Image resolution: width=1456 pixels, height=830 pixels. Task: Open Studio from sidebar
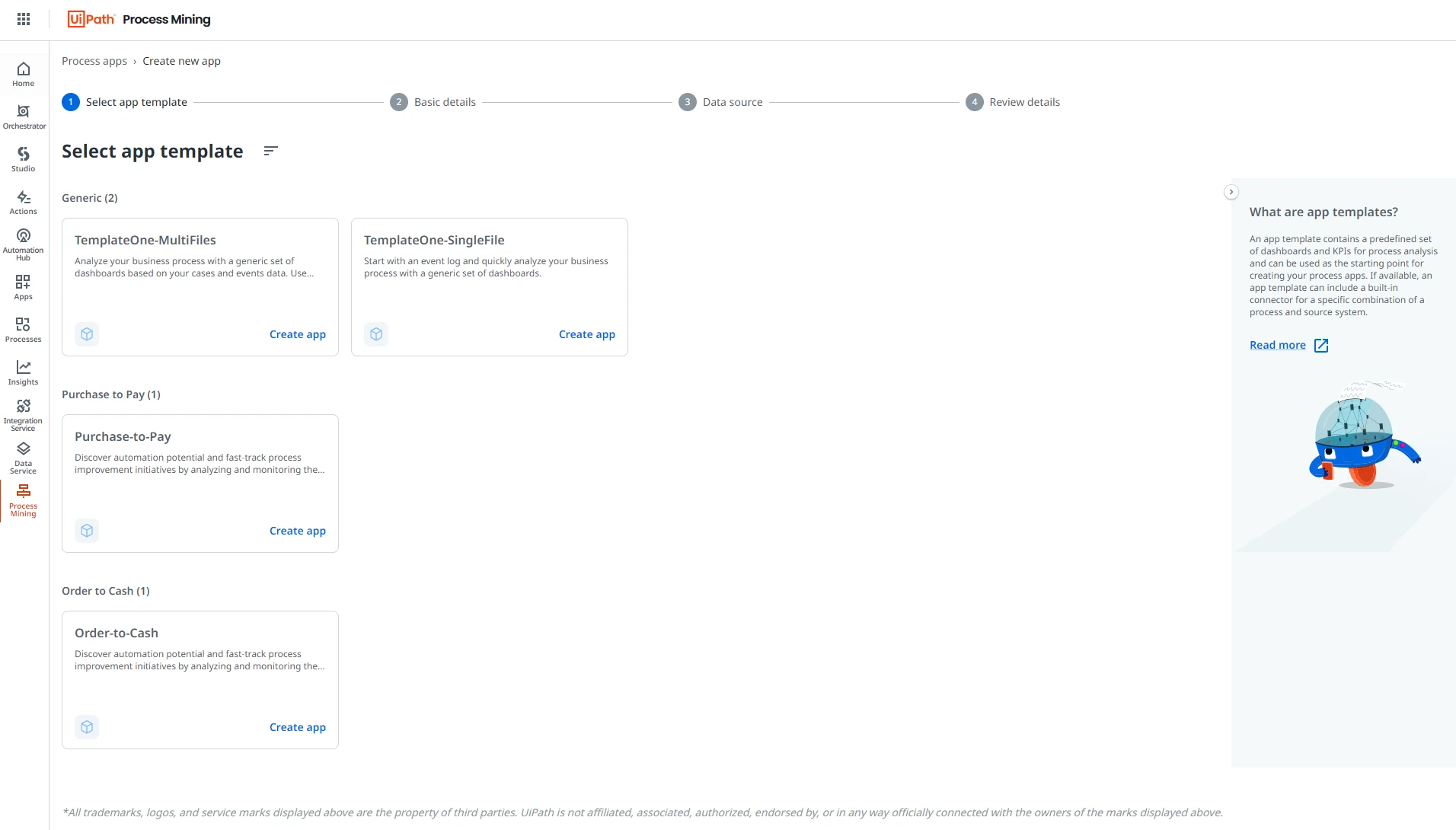pos(24,160)
